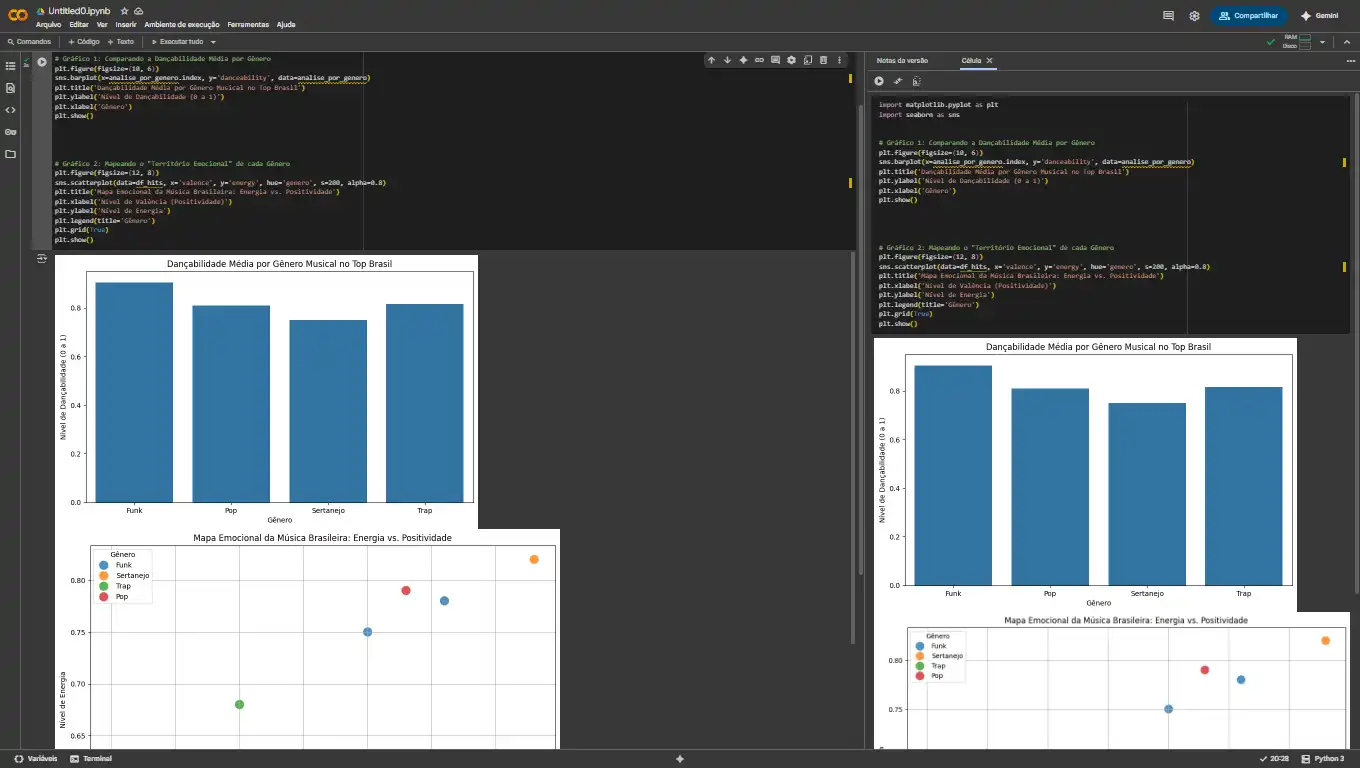Open the Comandos search palette

29,42
